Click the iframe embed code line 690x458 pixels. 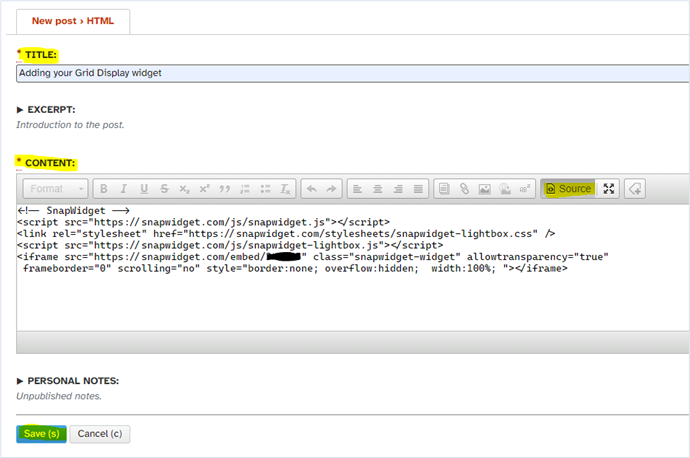point(313,257)
